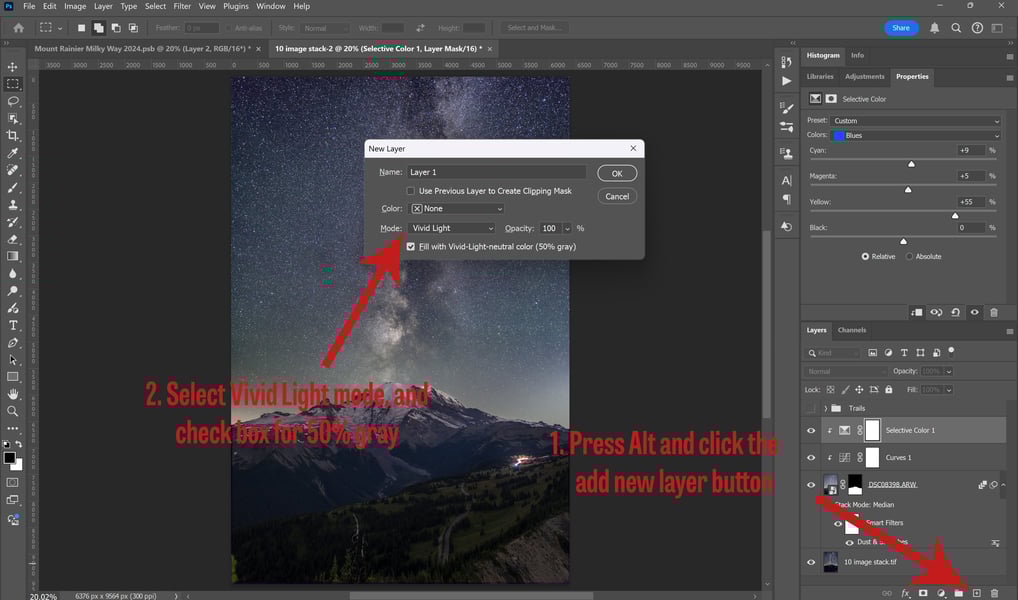Image resolution: width=1018 pixels, height=600 pixels.
Task: Open the Colors dropdown set to Blues
Action: [x=916, y=136]
